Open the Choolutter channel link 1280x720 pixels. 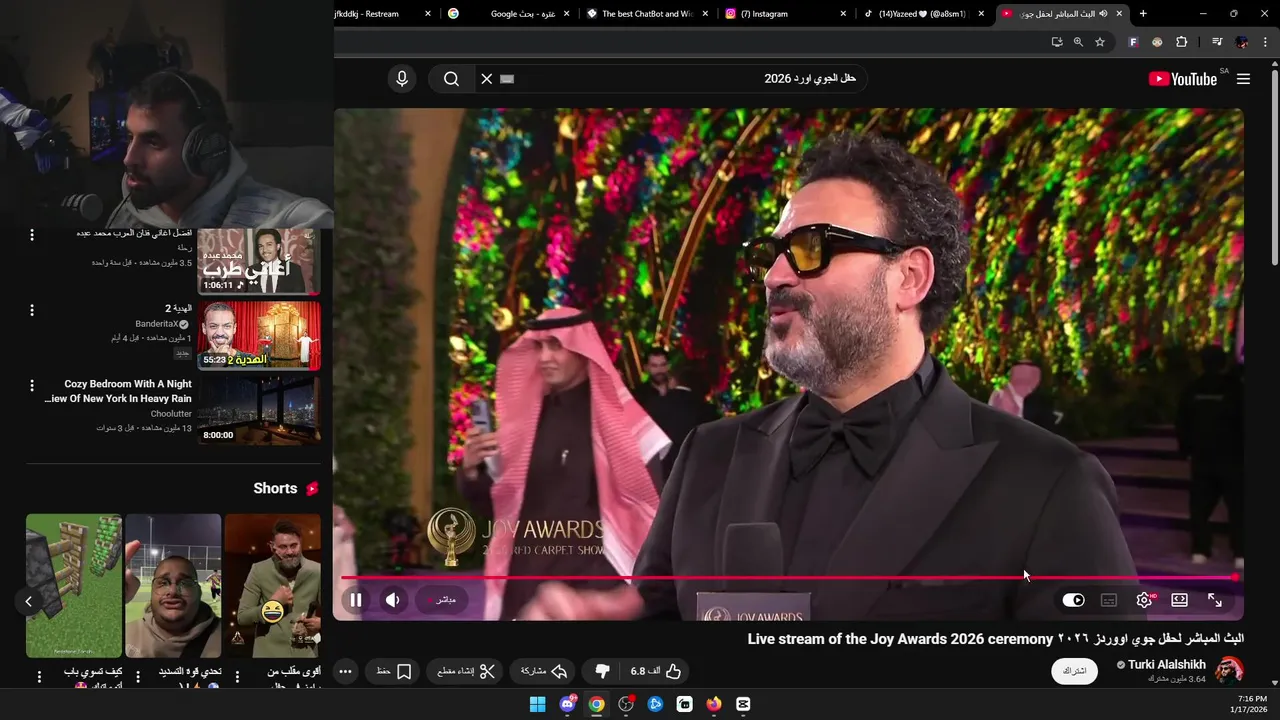(171, 414)
